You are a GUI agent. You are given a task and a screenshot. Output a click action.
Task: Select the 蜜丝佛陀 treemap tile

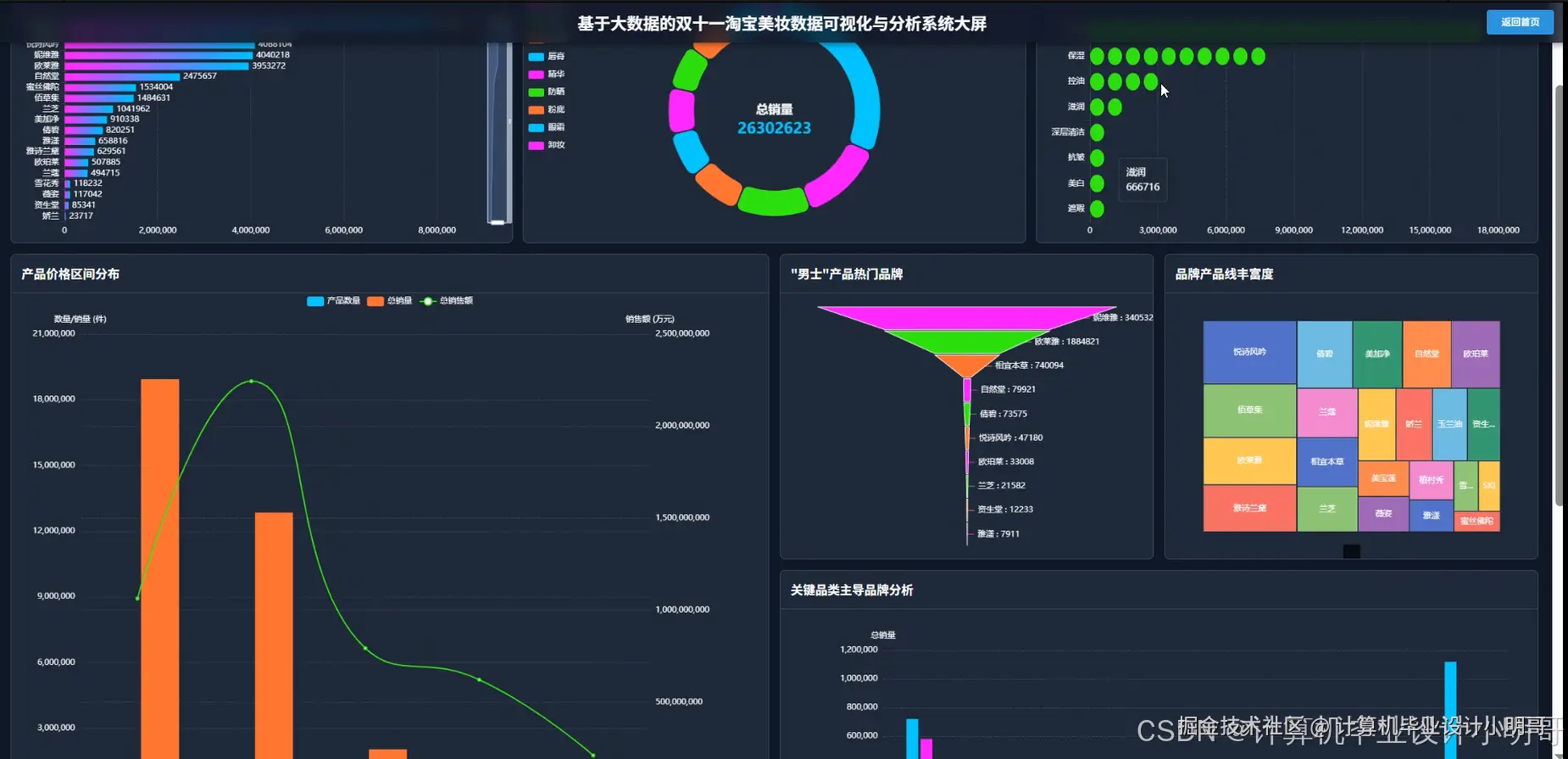pos(1476,522)
